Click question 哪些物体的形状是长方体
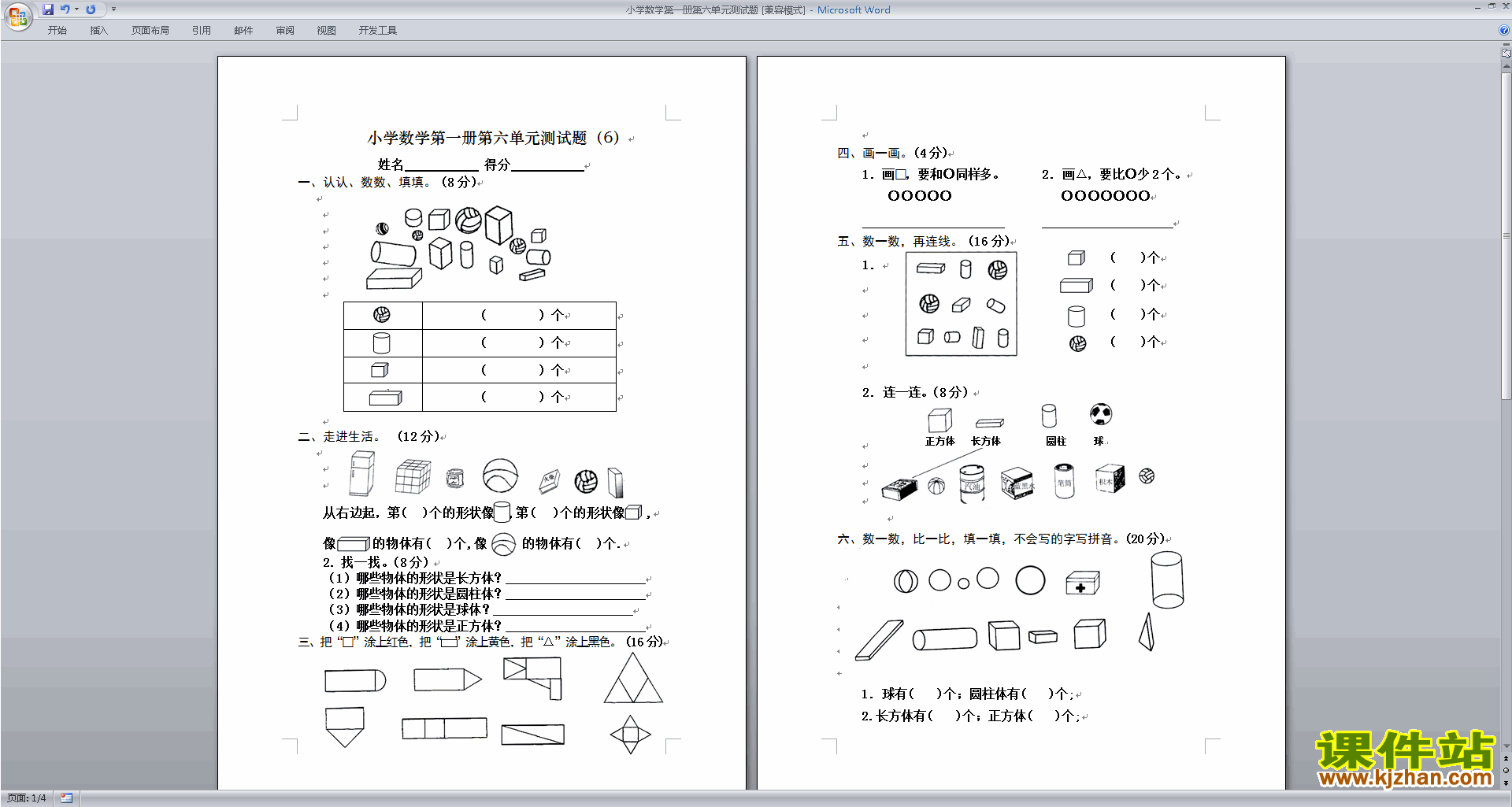The image size is (1512, 807). 428,578
